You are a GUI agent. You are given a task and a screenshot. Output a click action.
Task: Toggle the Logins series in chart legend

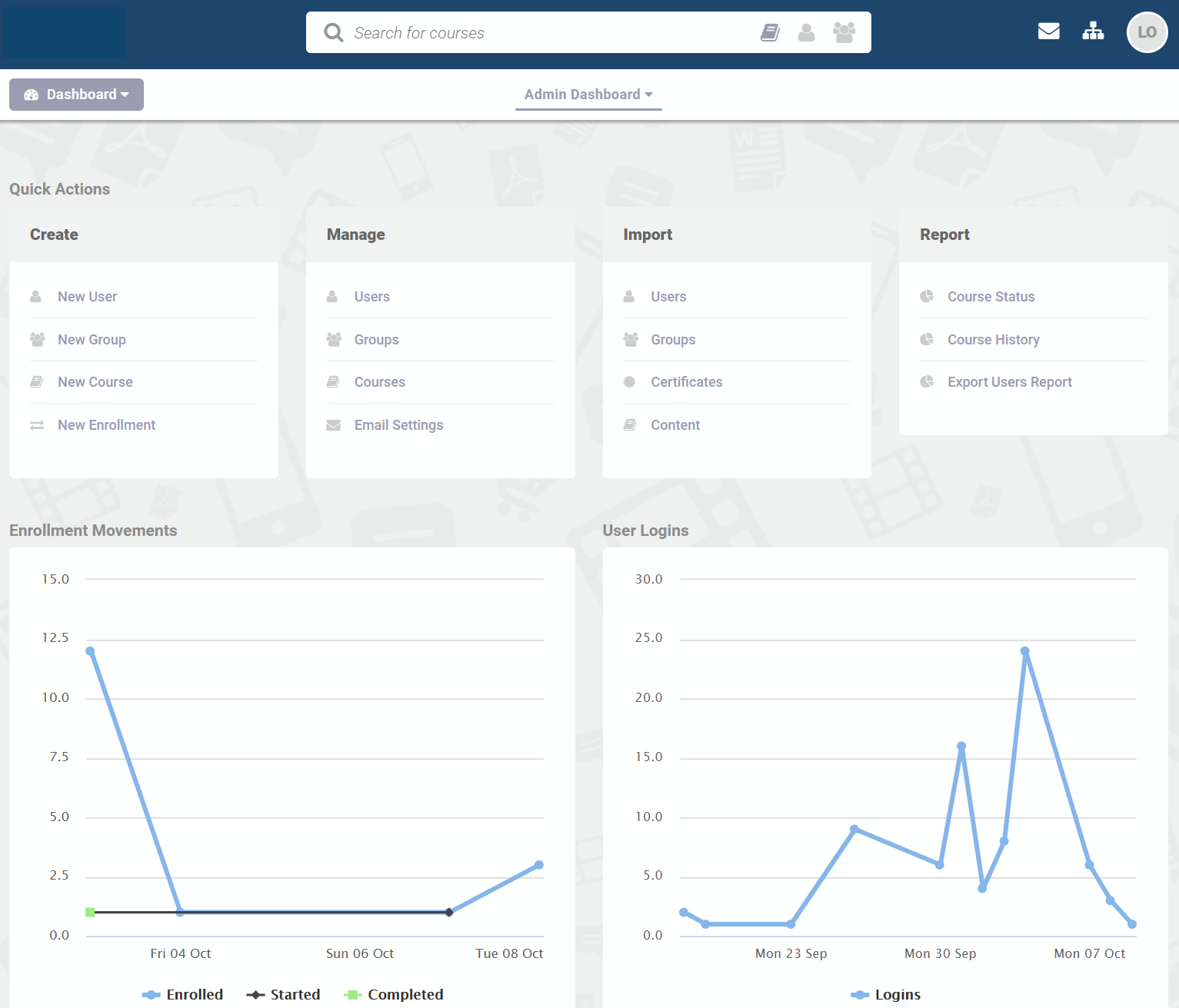coord(886,994)
